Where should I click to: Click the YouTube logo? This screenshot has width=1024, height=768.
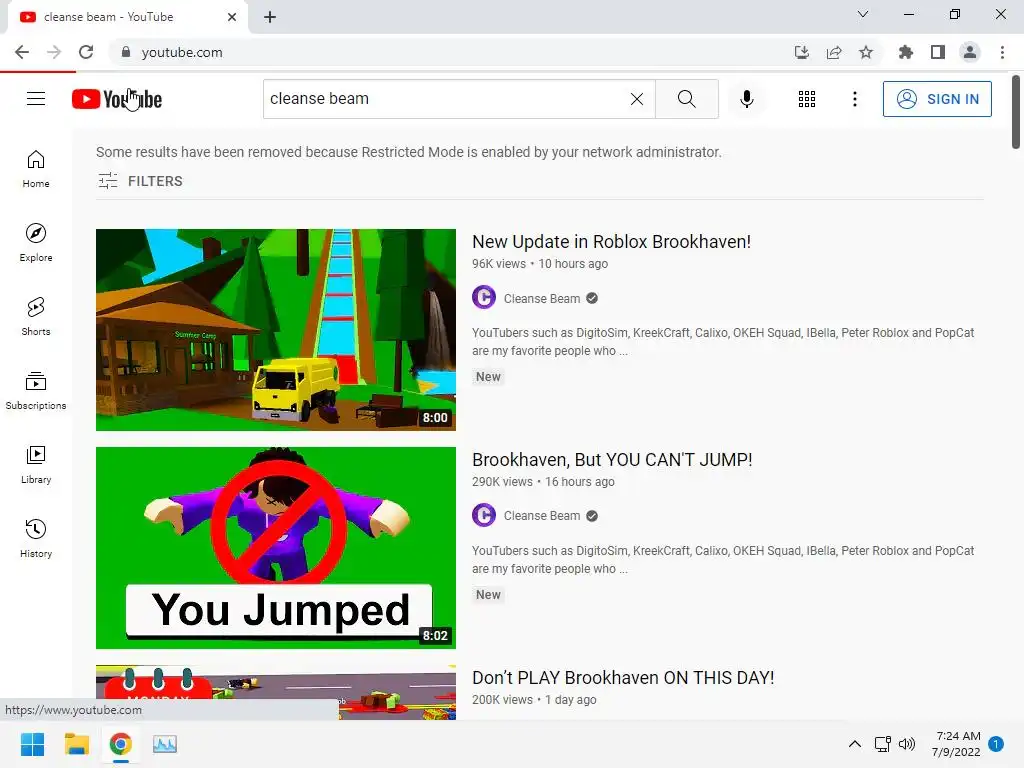(x=117, y=99)
